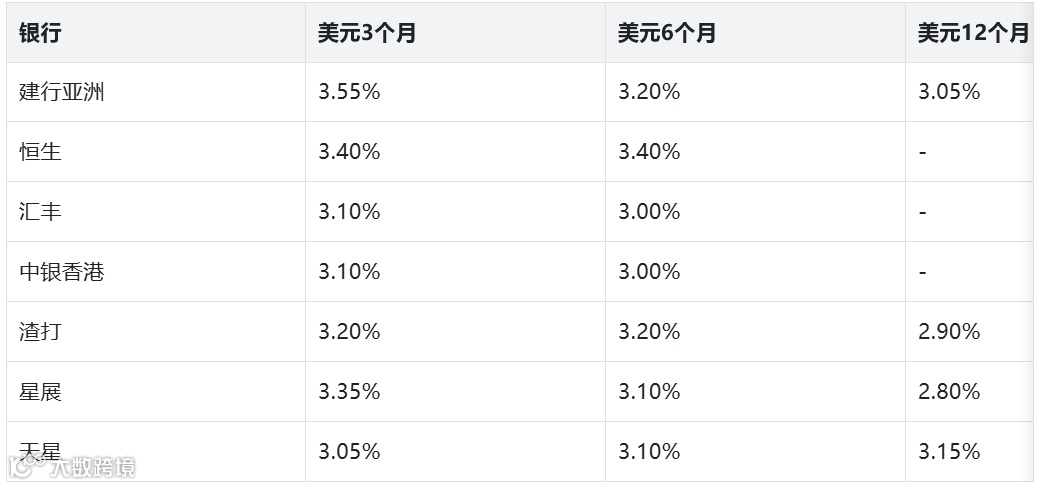Click 汇丰's 12-month dash cell

pyautogui.click(x=923, y=213)
